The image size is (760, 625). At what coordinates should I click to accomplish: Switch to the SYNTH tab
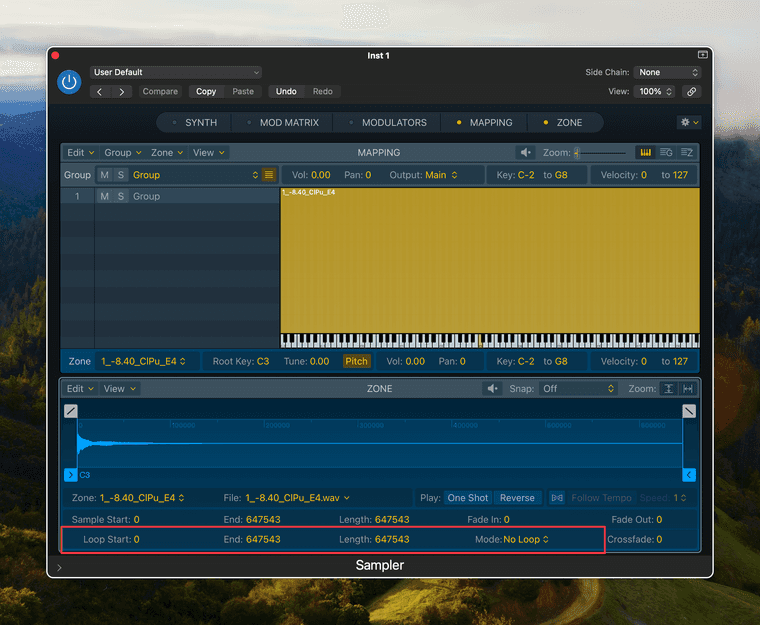tap(195, 123)
